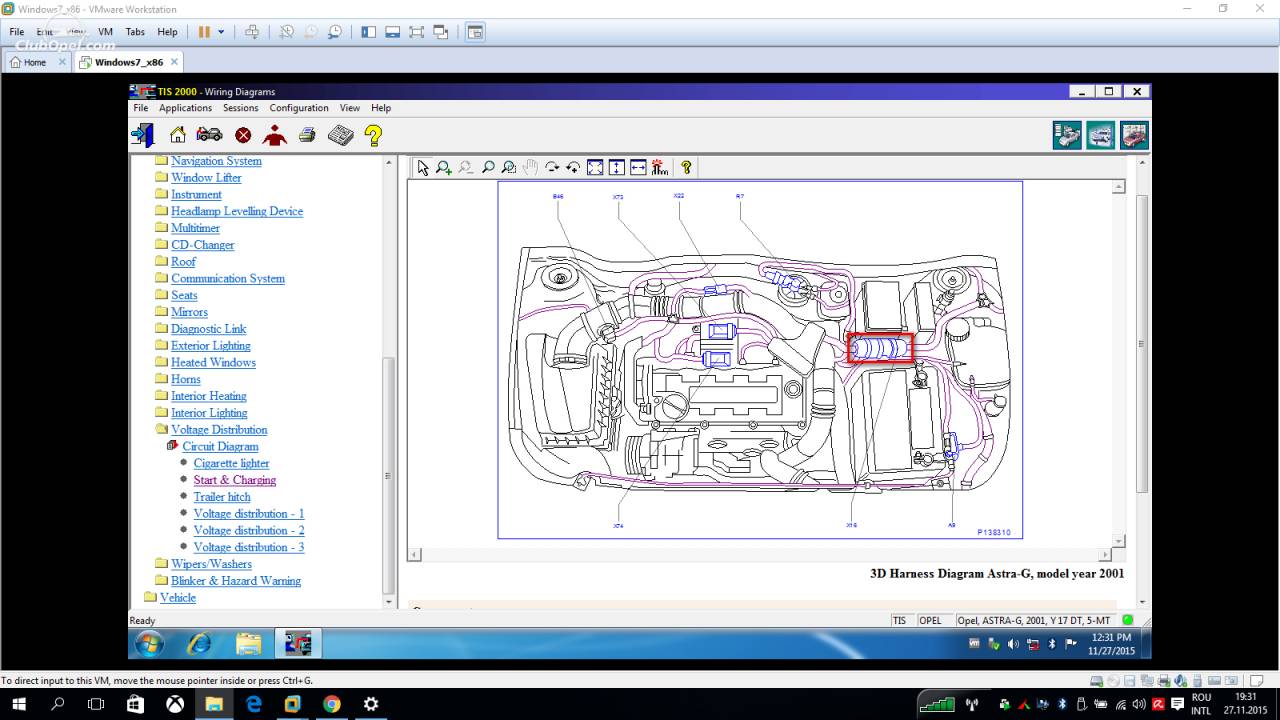The image size is (1280, 720).
Task: Click the first top-right service application icon
Action: pyautogui.click(x=1067, y=135)
